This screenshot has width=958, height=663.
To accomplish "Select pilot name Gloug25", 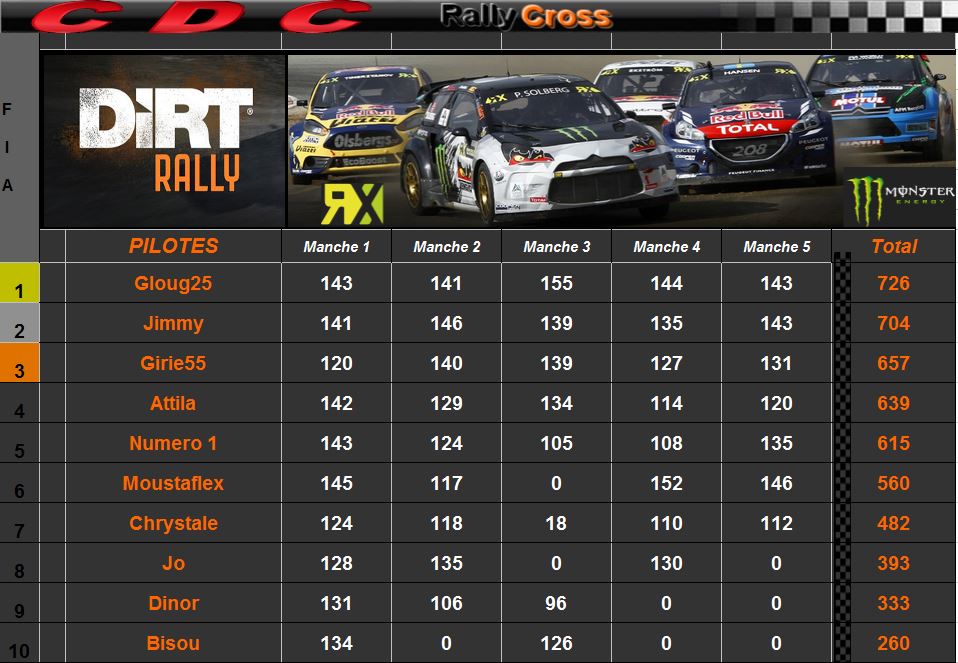I will [x=174, y=284].
